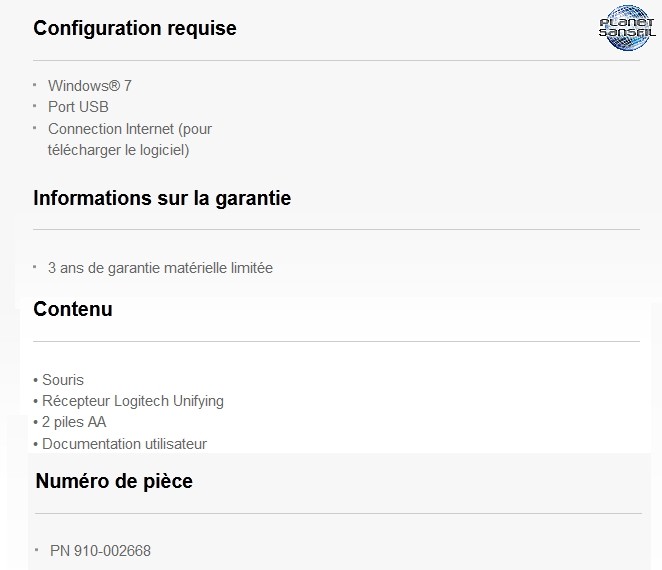This screenshot has width=662, height=570.
Task: Click the Planet Sansfil globe logo
Action: (x=627, y=28)
